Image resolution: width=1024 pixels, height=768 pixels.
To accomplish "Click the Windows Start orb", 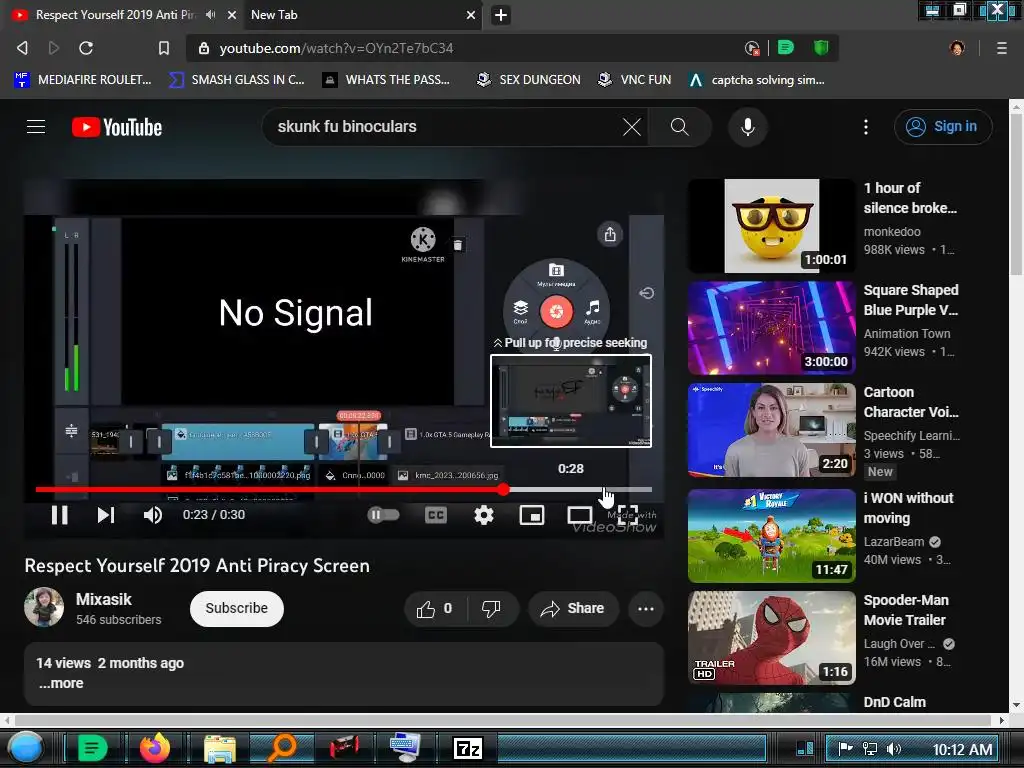I will 25,748.
